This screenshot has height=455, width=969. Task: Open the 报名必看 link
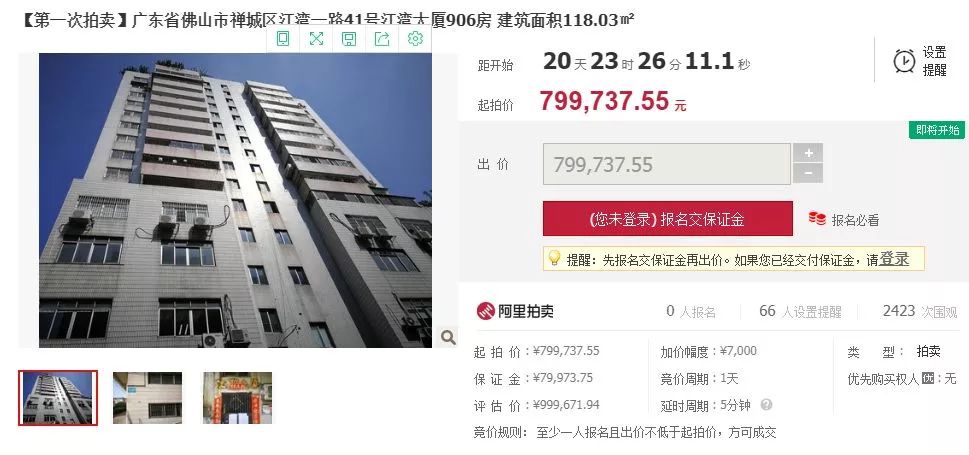855,219
